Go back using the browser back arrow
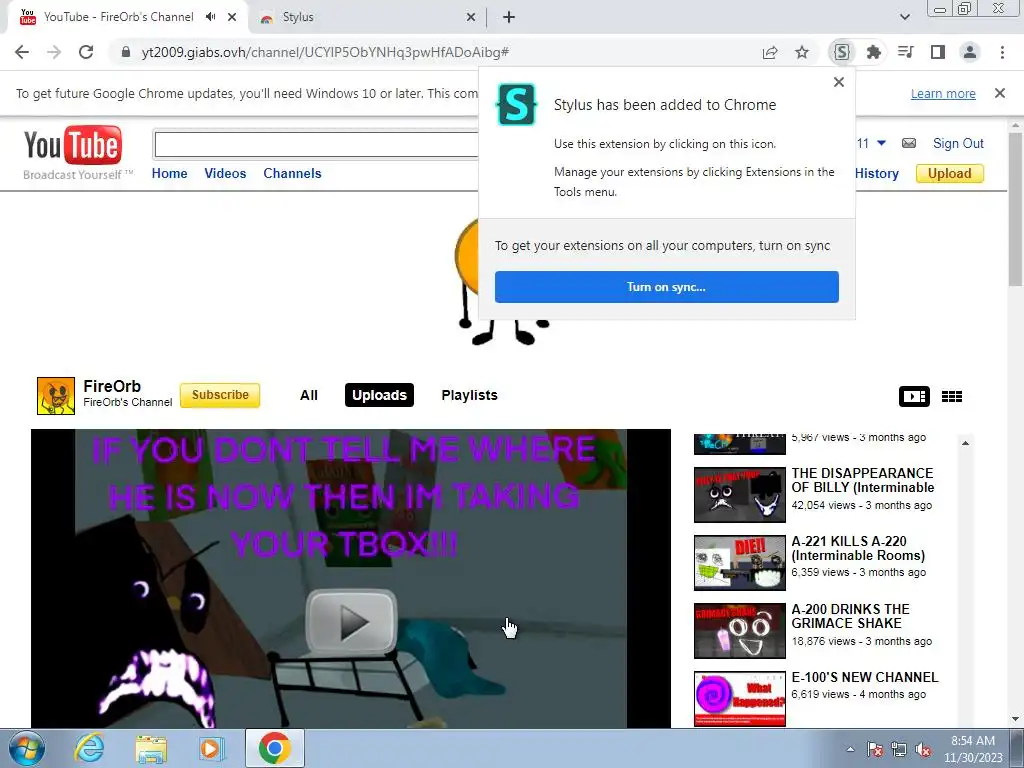The image size is (1024, 768). pos(22,52)
